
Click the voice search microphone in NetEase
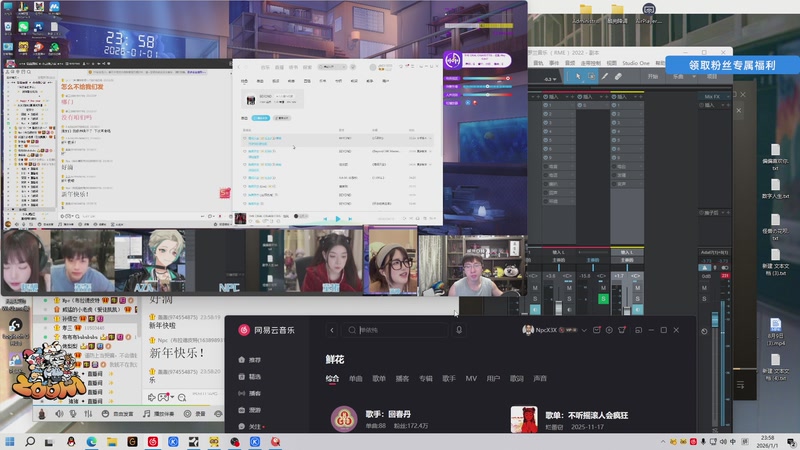pos(459,330)
